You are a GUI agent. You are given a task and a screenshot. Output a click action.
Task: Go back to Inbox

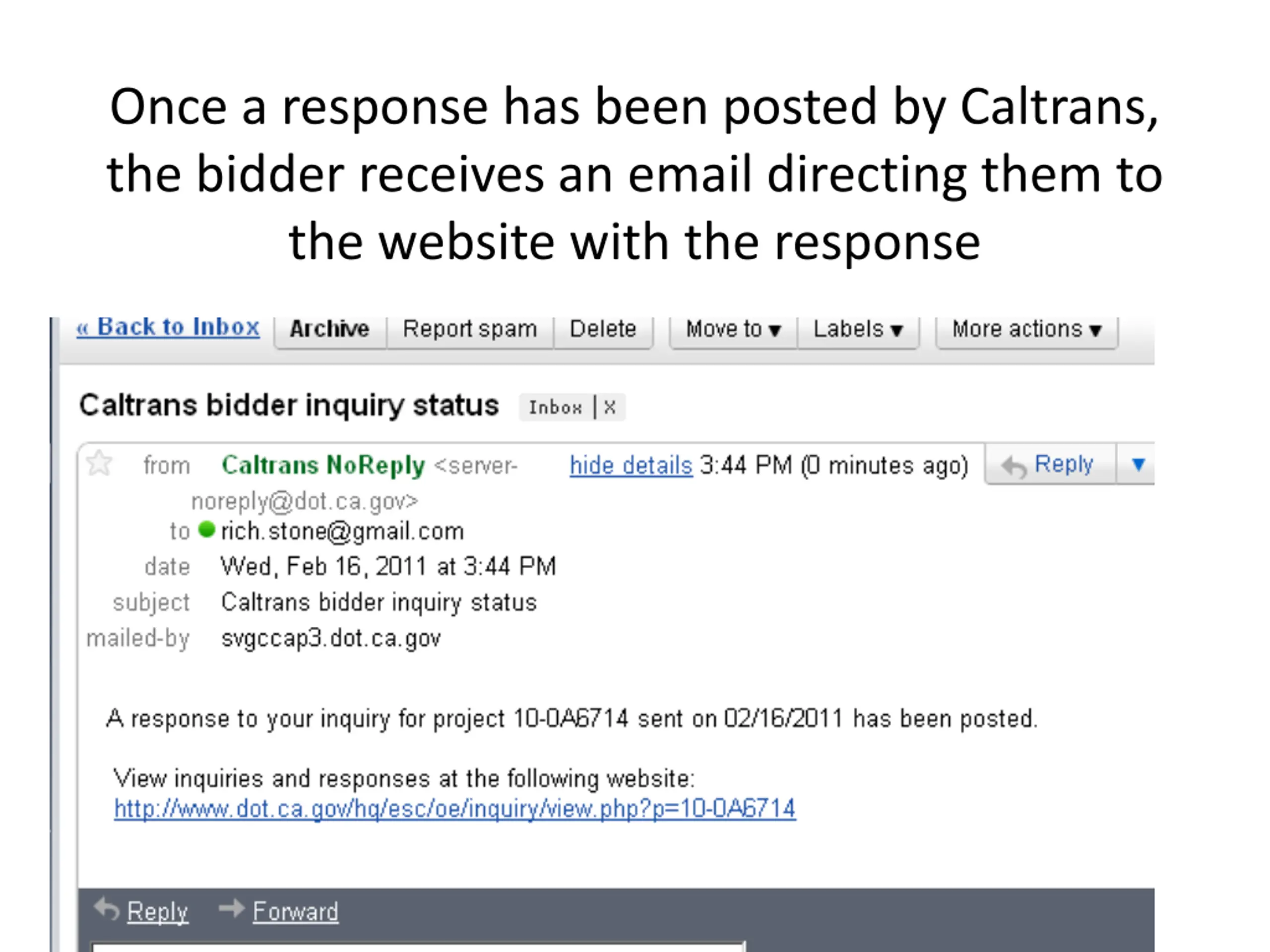click(x=168, y=327)
